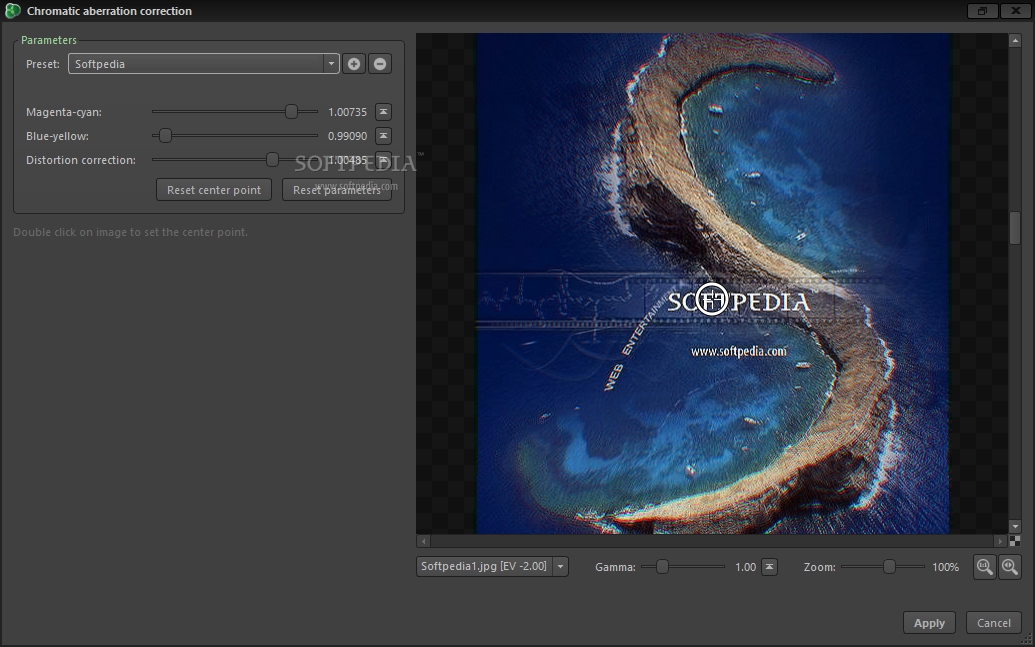1035x647 pixels.
Task: Click the 'Blue-yellow:' label
Action: tap(57, 136)
